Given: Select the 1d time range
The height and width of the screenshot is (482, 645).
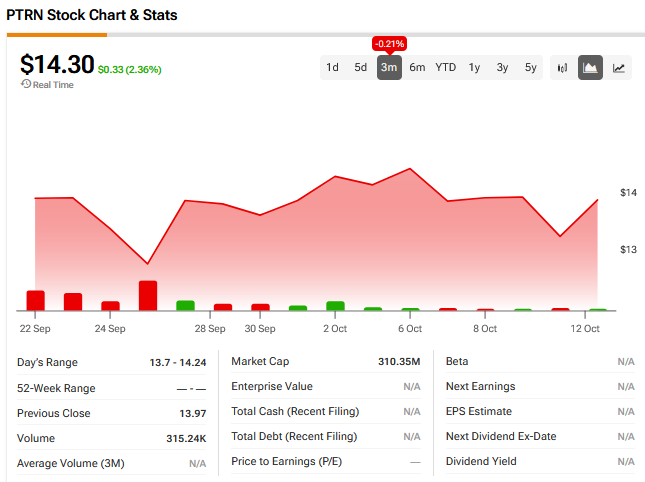Looking at the screenshot, I should pos(332,68).
